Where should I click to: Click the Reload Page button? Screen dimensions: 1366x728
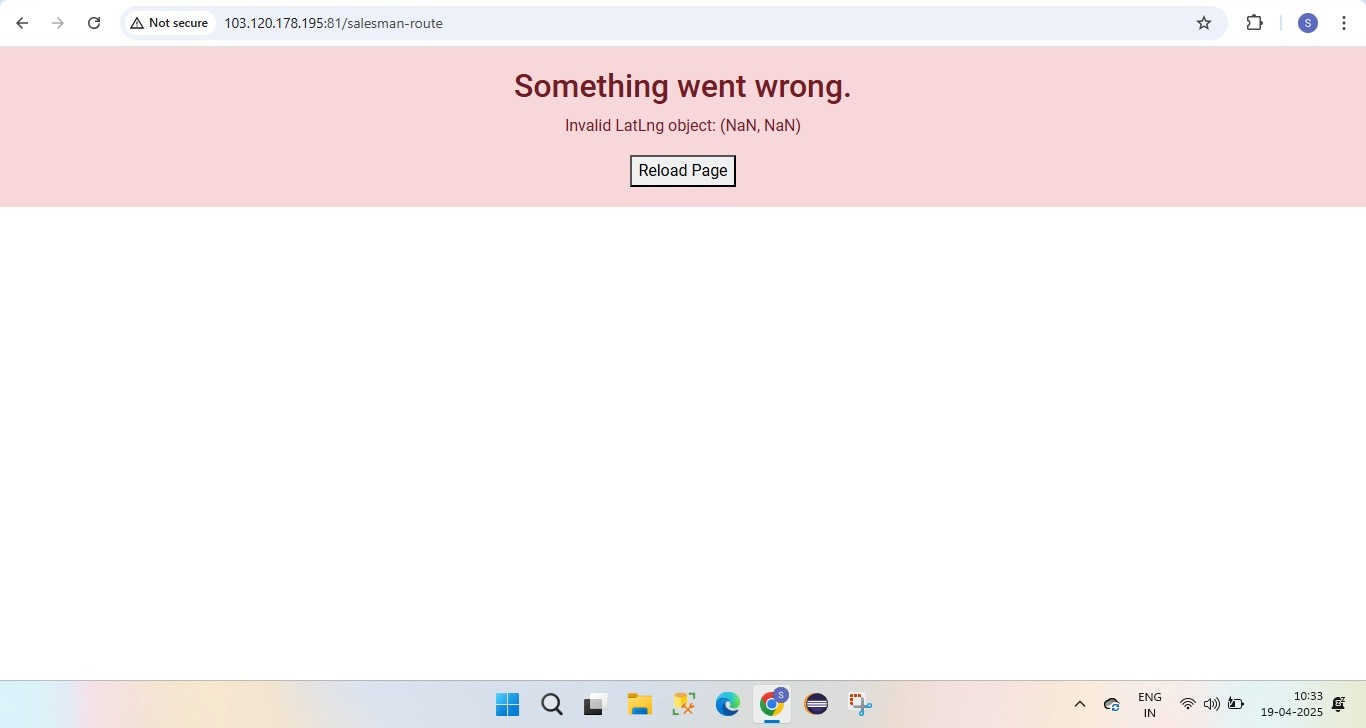(x=682, y=171)
